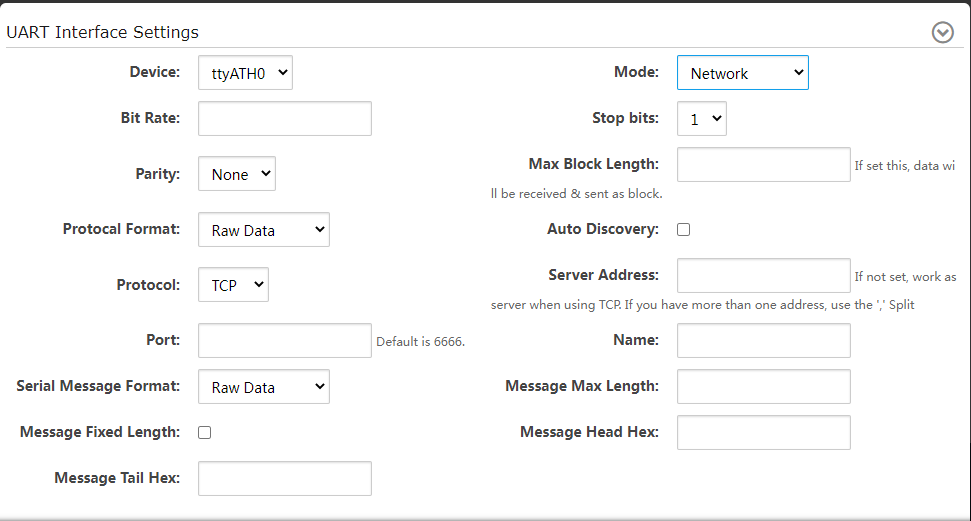Image resolution: width=971 pixels, height=521 pixels.
Task: Collapse the UART Interface Settings panel
Action: point(942,32)
